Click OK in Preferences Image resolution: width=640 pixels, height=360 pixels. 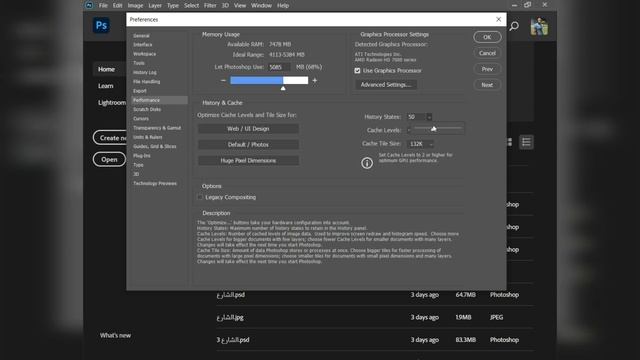tap(487, 37)
